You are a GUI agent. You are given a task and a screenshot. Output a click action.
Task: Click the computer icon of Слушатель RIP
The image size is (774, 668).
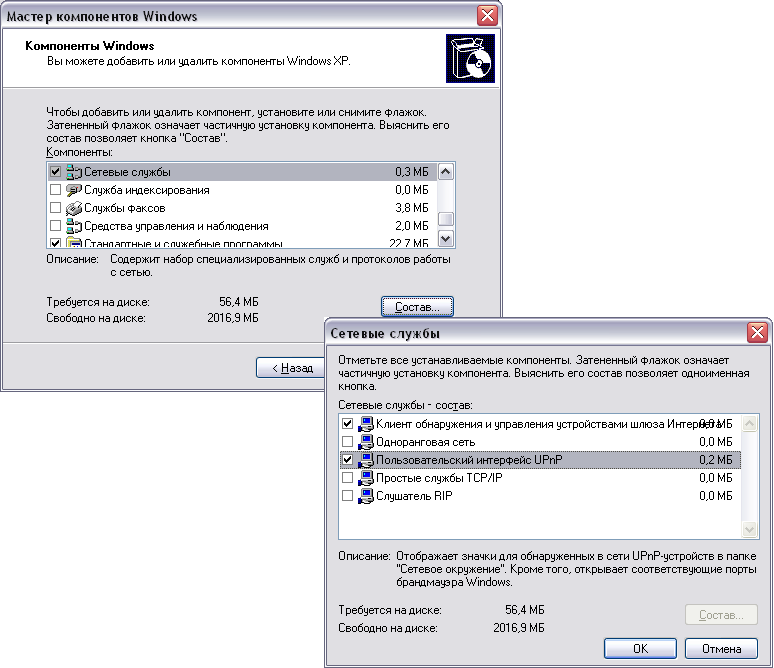[366, 496]
